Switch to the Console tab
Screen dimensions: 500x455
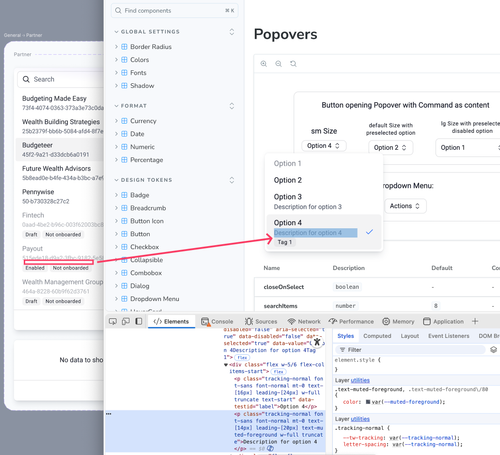217,321
